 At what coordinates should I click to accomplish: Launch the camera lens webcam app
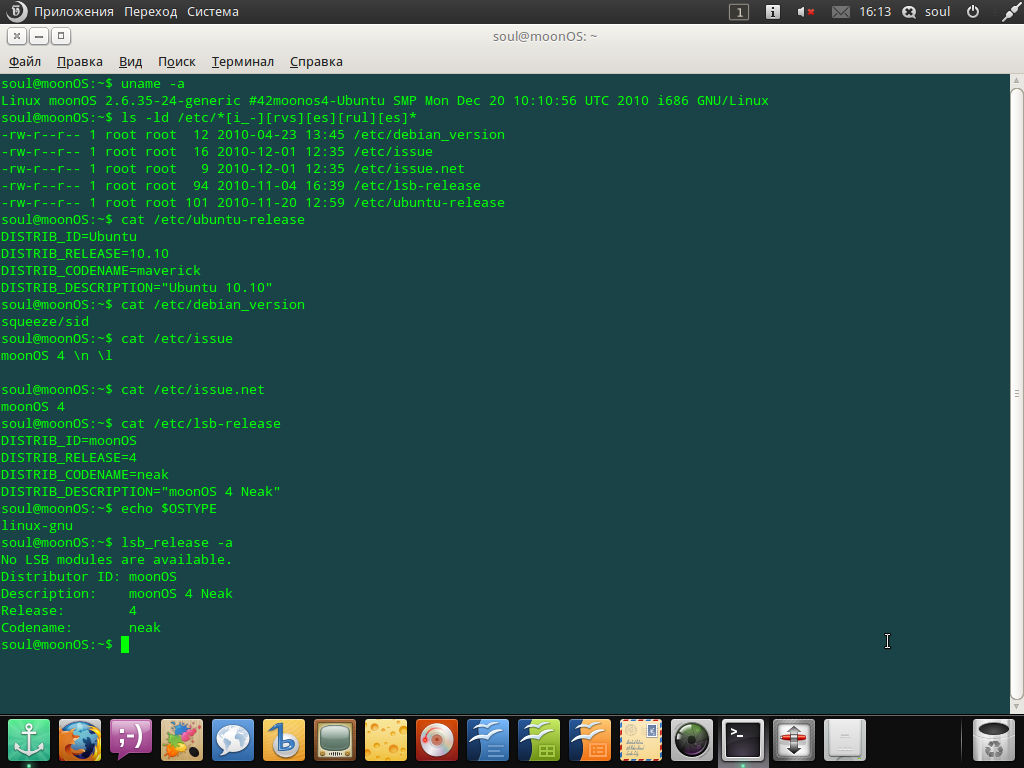point(692,740)
